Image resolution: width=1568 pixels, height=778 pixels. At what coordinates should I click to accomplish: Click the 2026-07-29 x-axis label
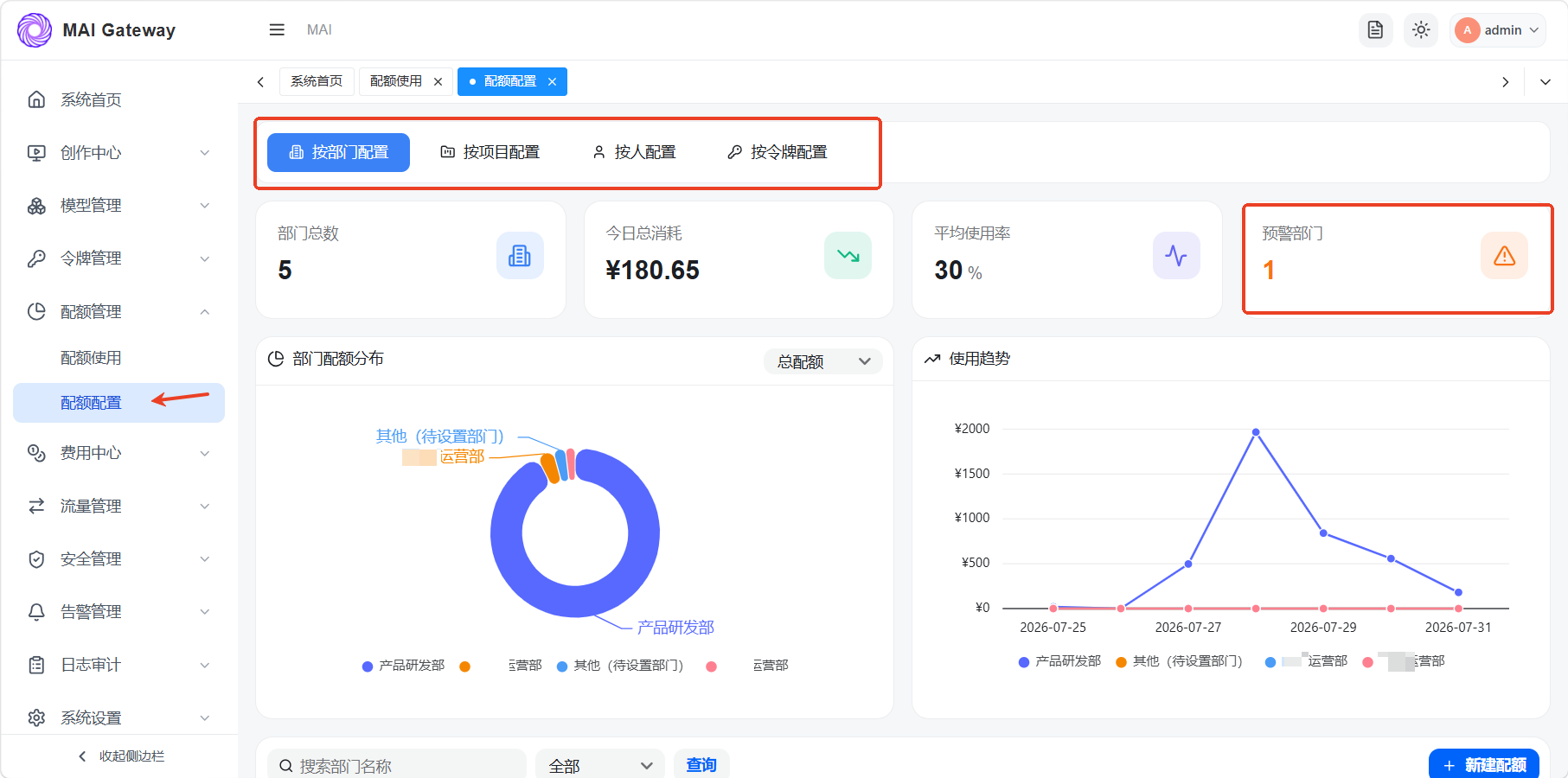coord(1323,628)
